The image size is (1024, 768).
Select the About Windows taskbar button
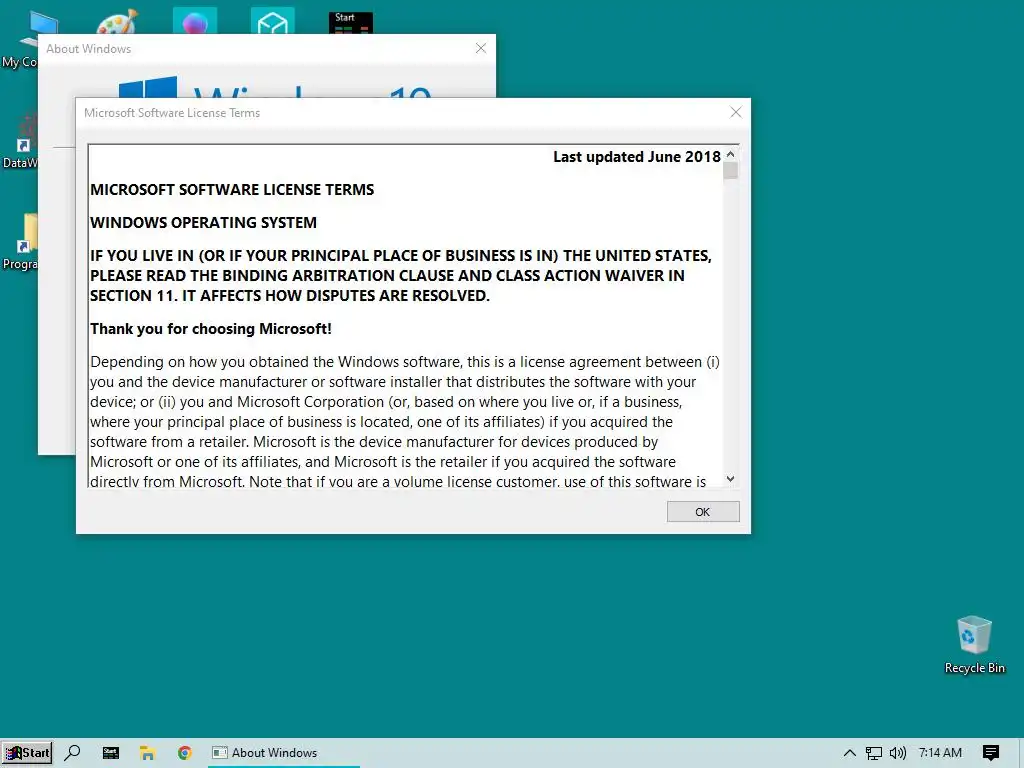pos(284,753)
